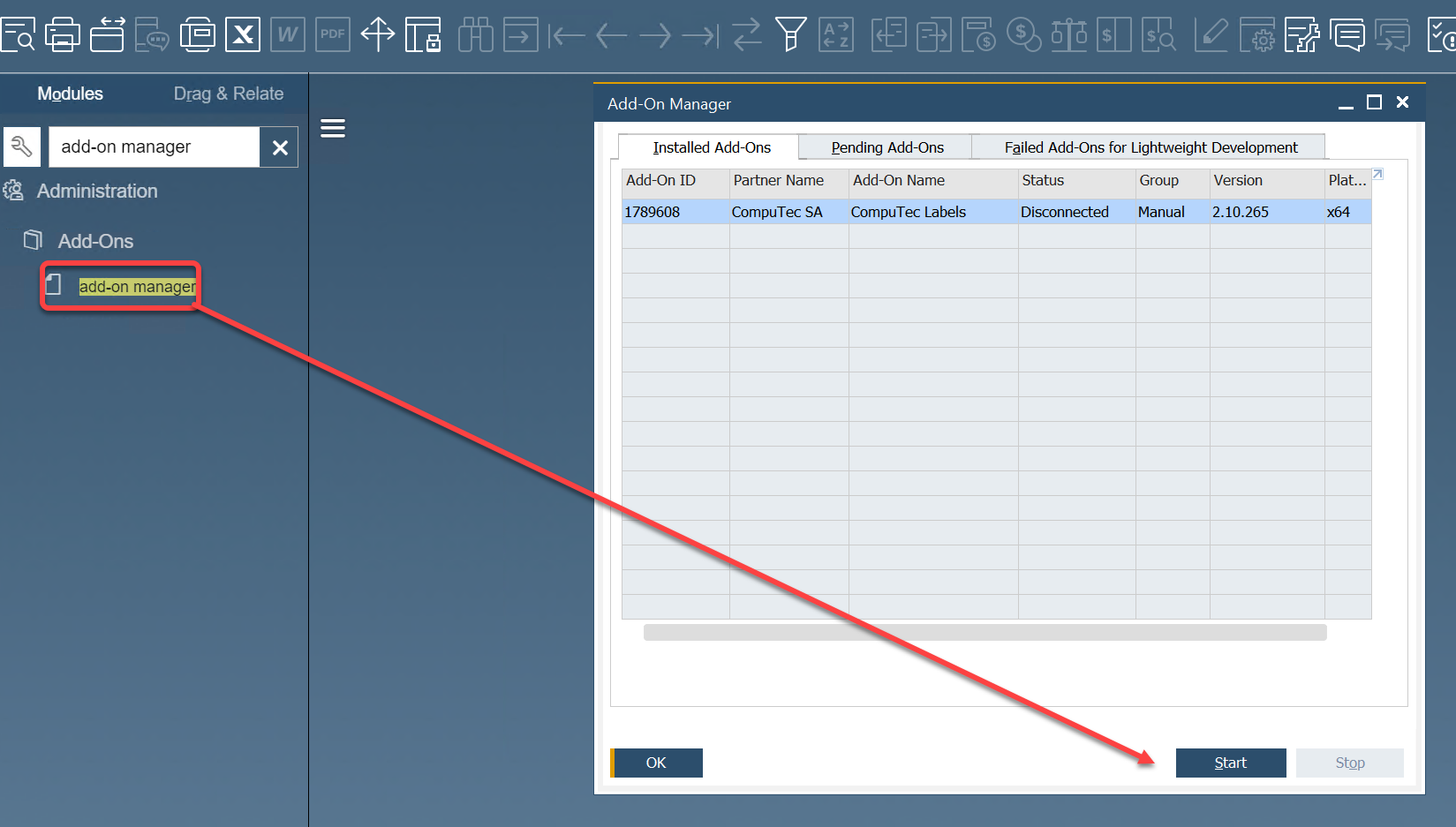Open the Lock Screen toolbar icon
Viewport: 1456px width, 827px height.
[423, 35]
